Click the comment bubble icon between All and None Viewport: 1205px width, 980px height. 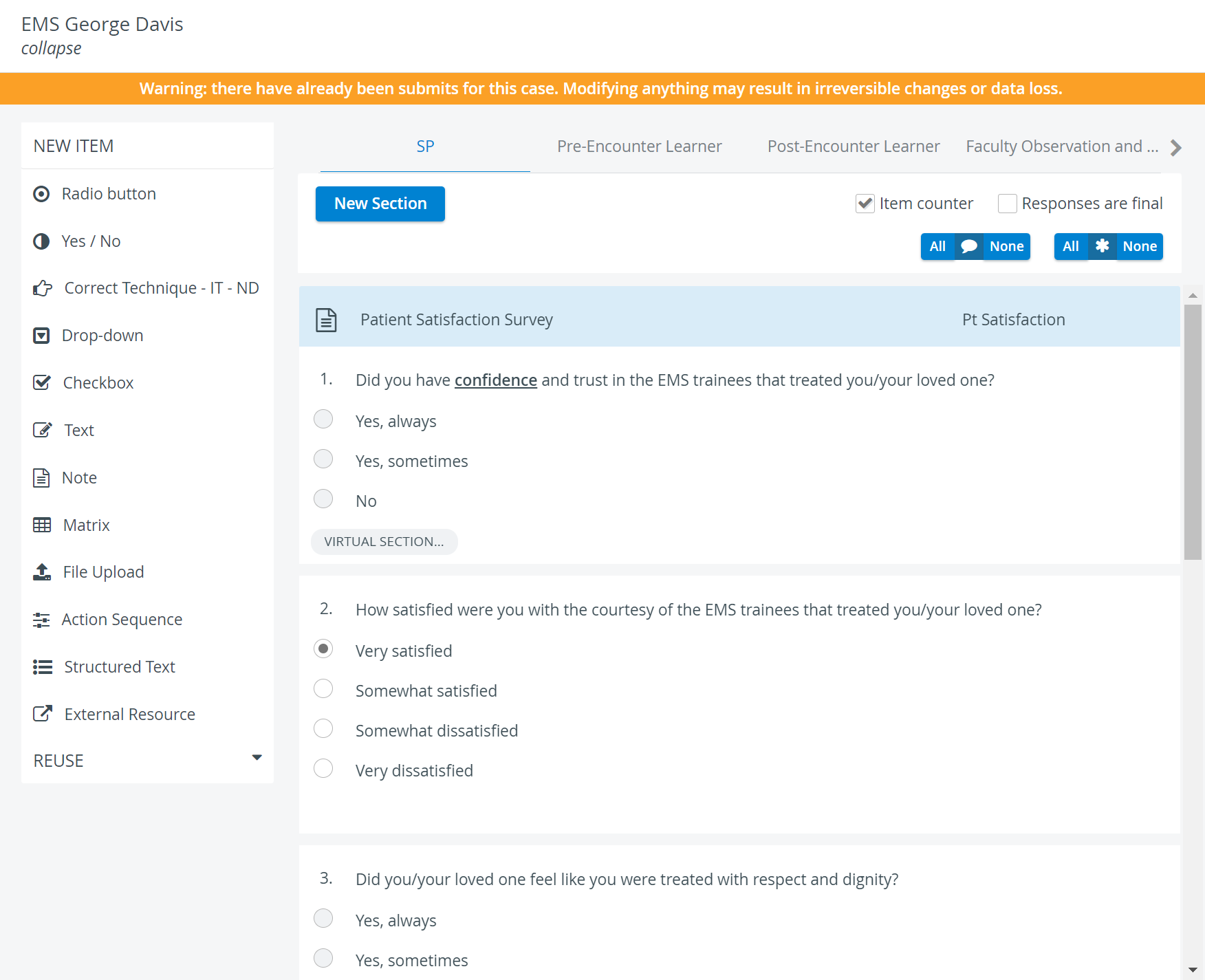click(969, 246)
